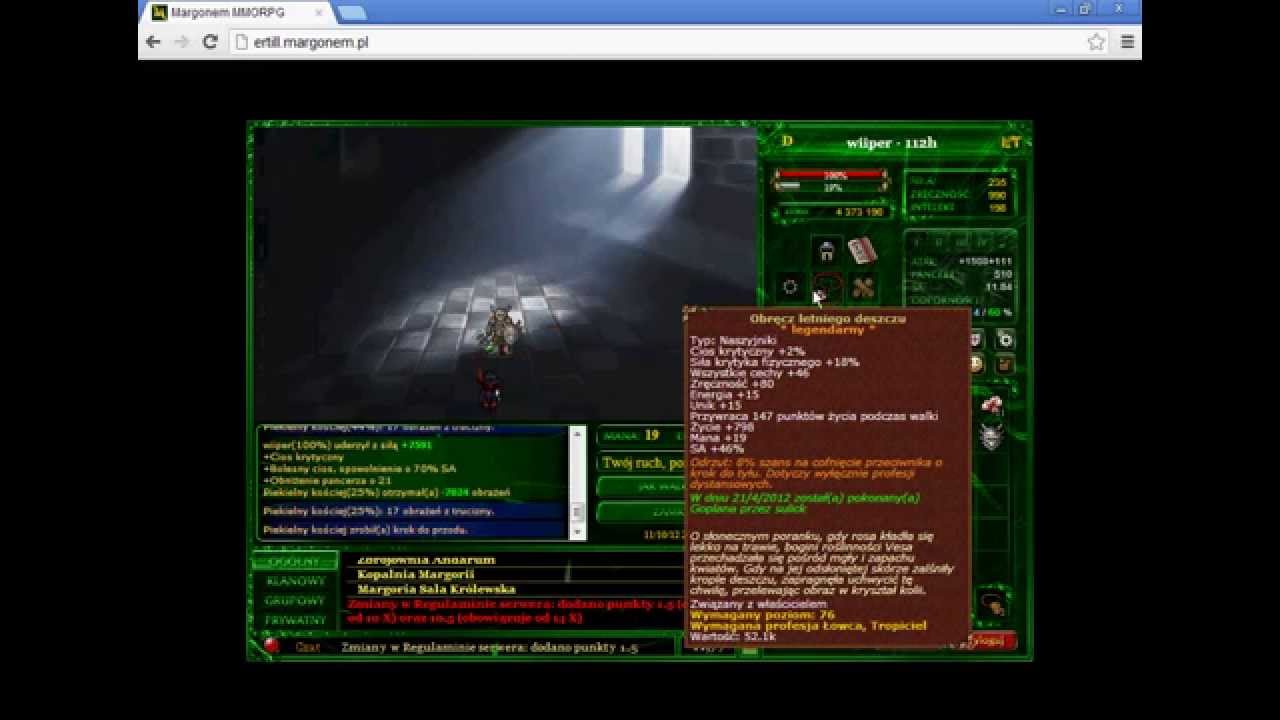Click the red scroll item icon
The width and height of the screenshot is (1280, 720).
pyautogui.click(x=862, y=250)
